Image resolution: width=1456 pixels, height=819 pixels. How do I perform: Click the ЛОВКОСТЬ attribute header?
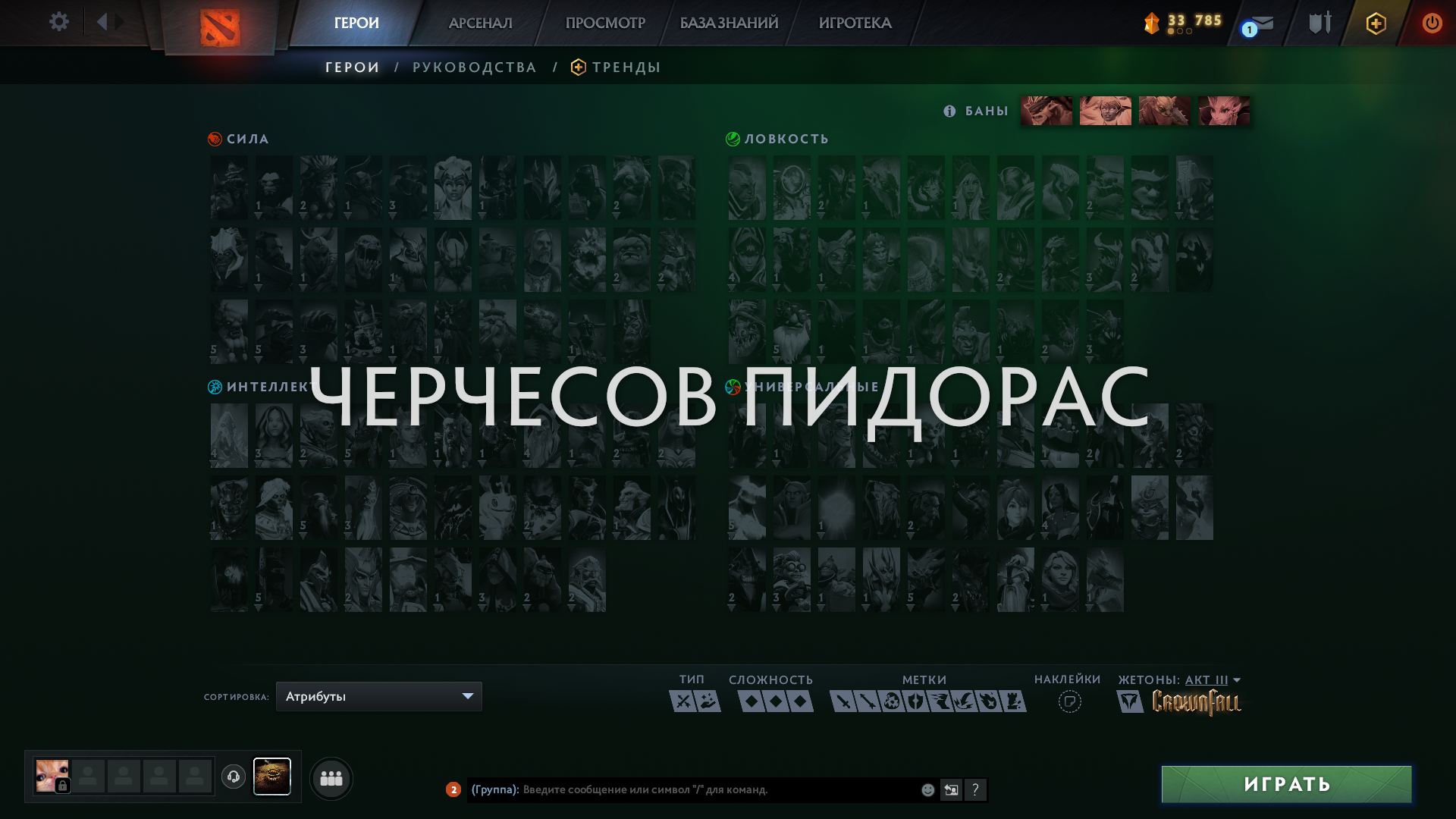click(778, 139)
